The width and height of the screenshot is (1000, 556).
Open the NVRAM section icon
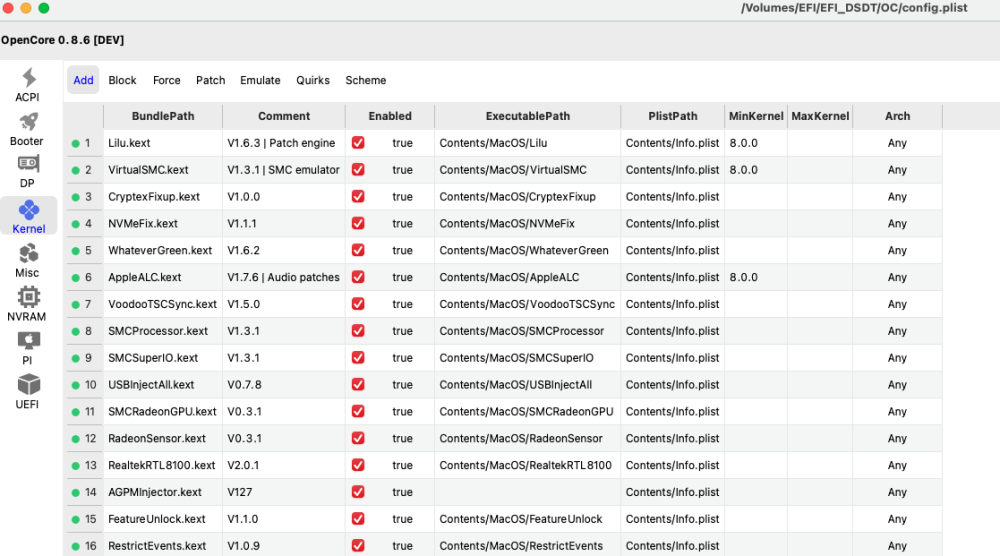pyautogui.click(x=28, y=296)
